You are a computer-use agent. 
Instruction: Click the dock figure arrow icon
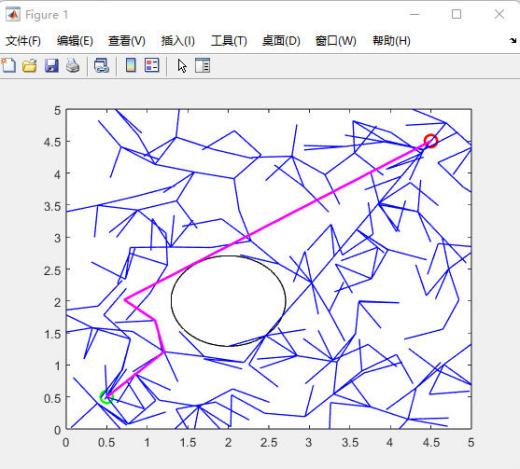click(513, 41)
